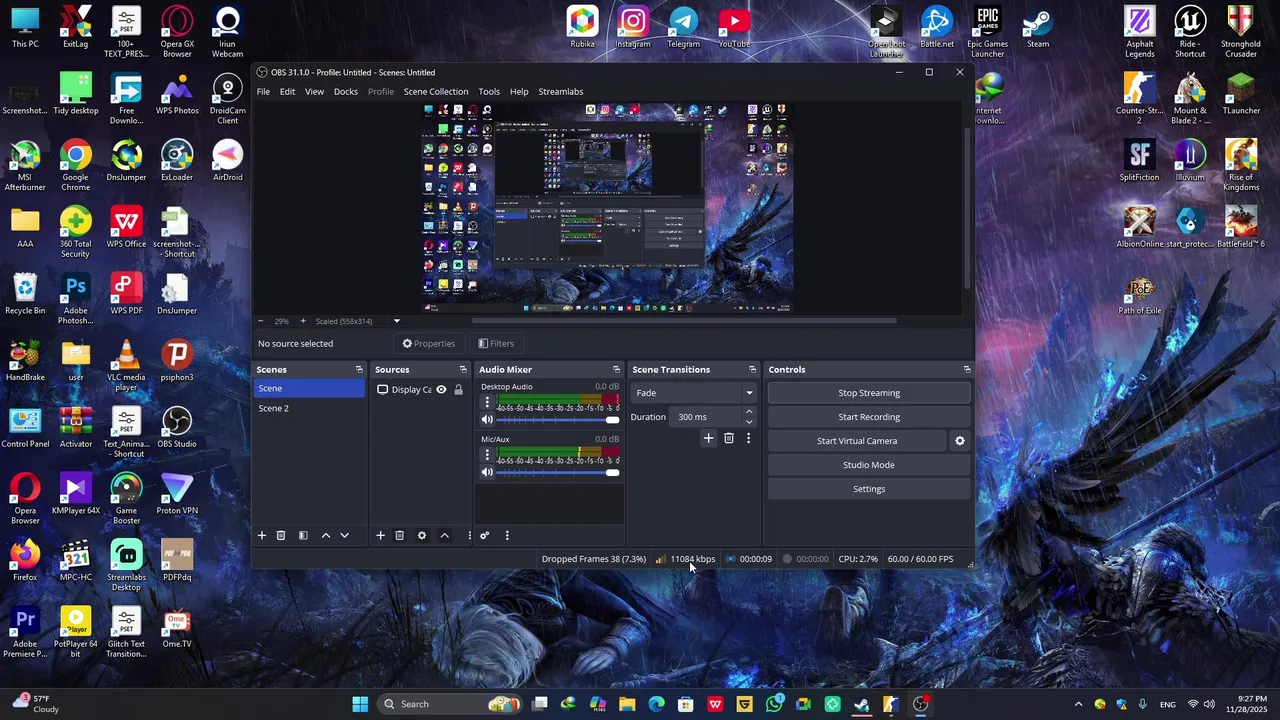This screenshot has width=1280, height=720.
Task: Open scene filters icon in Scenes dock
Action: click(303, 536)
